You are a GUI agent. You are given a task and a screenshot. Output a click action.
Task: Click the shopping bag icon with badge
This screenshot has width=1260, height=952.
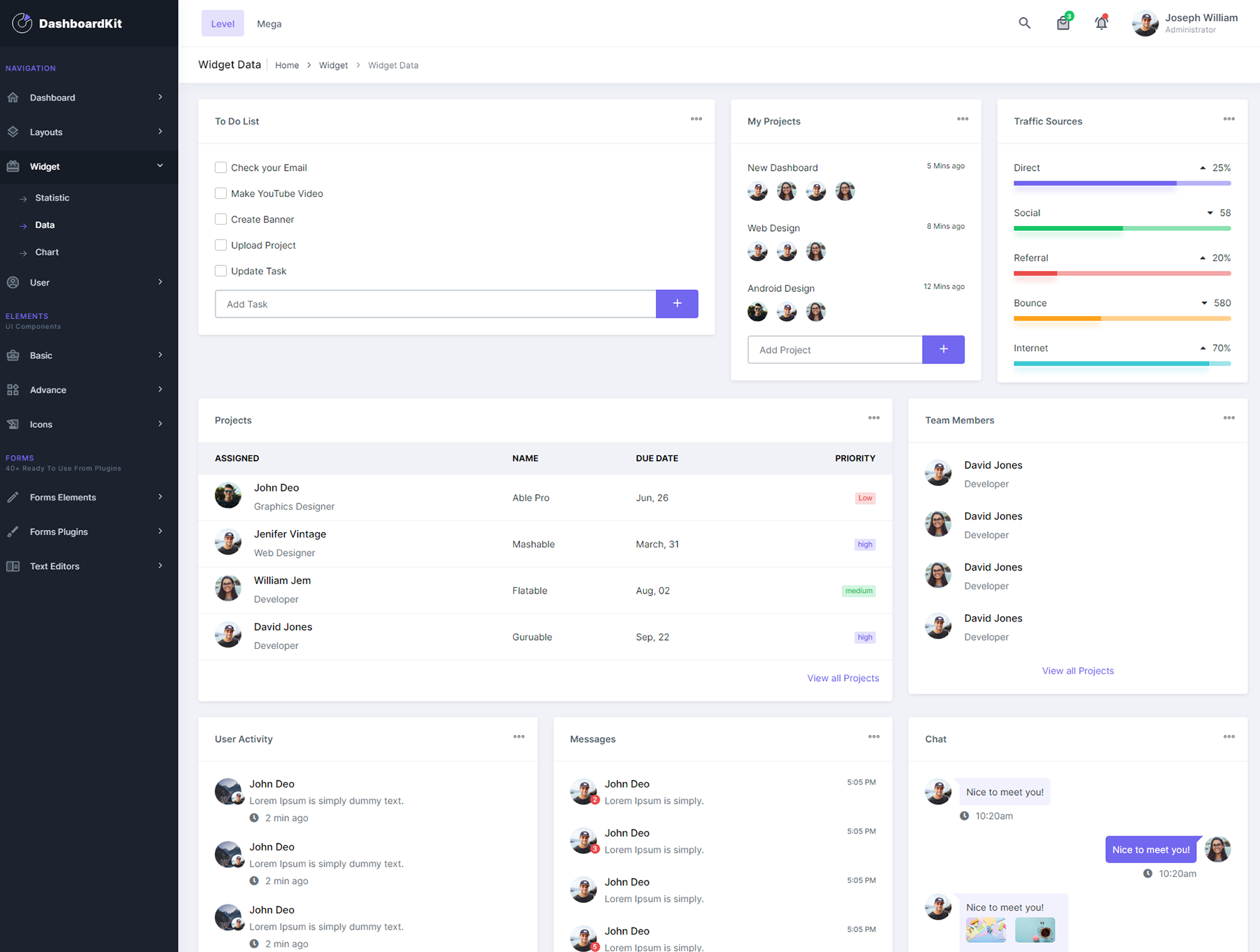pos(1063,23)
